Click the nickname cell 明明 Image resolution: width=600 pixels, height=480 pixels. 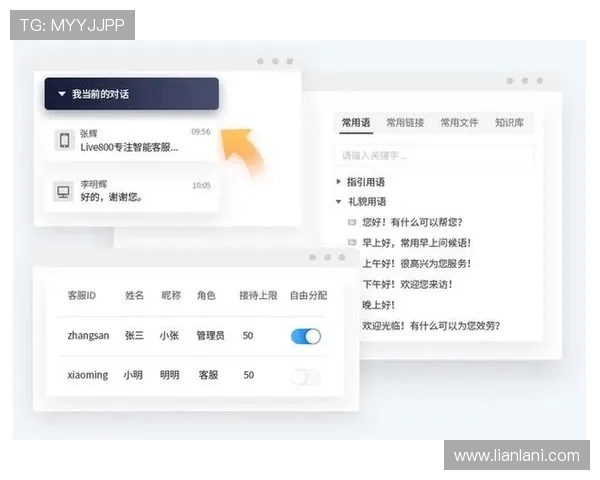tap(170, 375)
